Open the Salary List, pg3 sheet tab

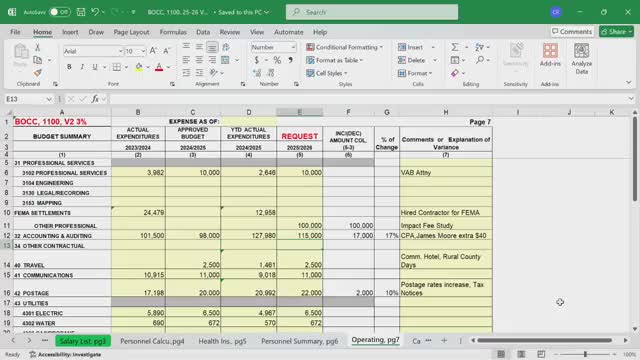click(x=83, y=341)
